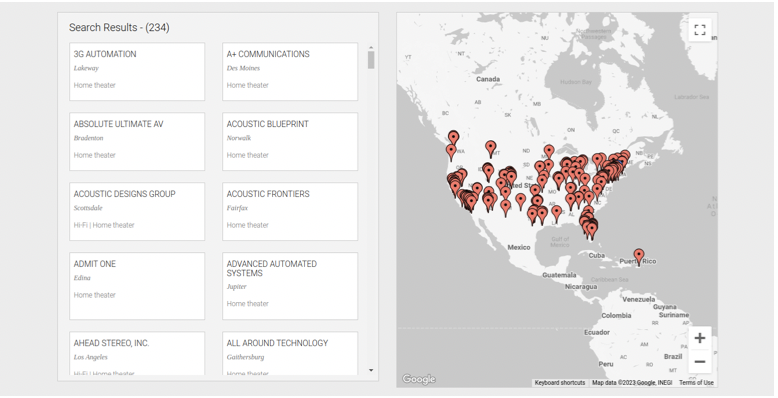
Task: Open the ACOUSTIC DESIGNS GROUP Scottsdale card
Action: 137,211
